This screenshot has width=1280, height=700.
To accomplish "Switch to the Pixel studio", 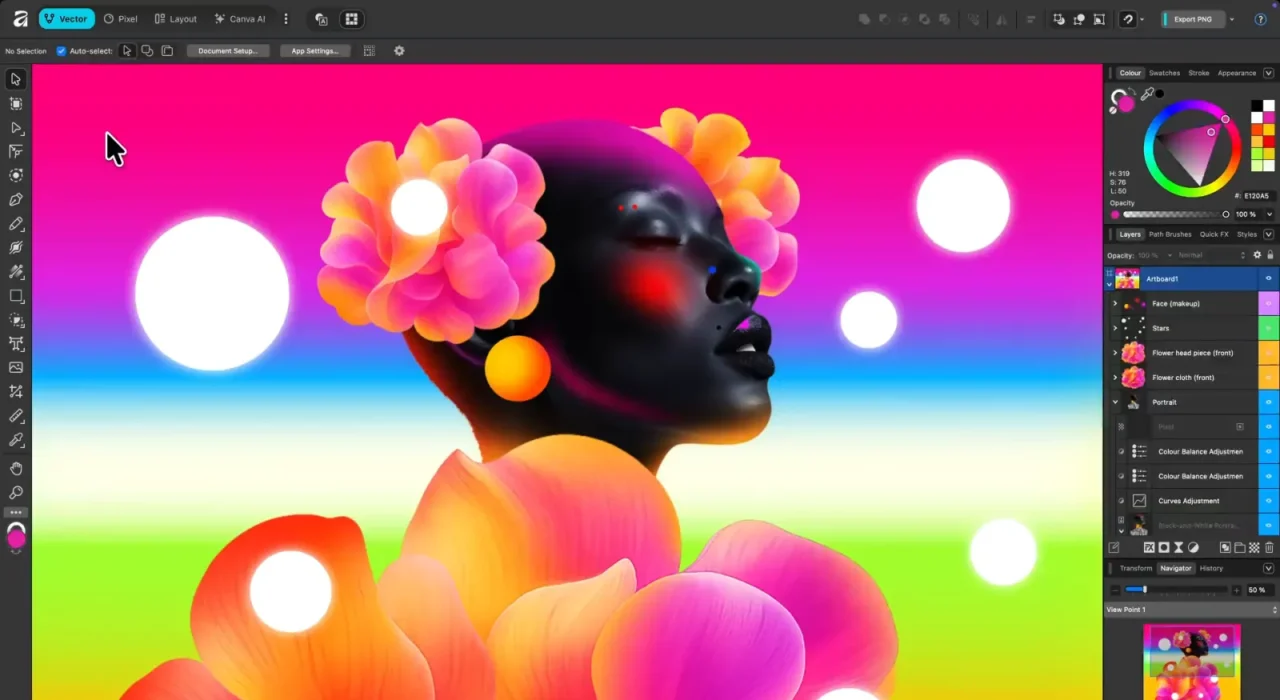I will (120, 19).
